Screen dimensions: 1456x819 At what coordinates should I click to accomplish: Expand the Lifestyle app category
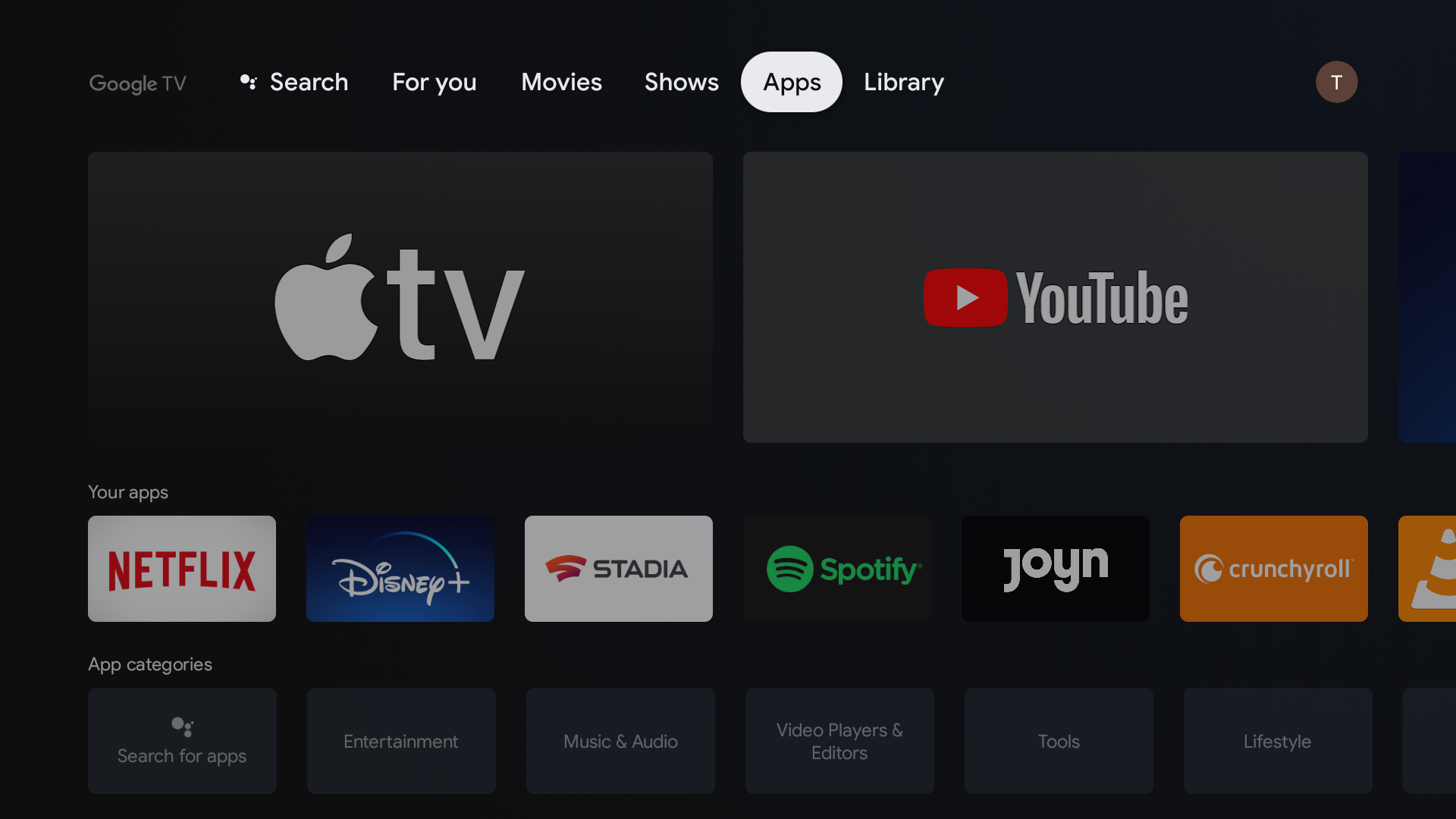coord(1278,740)
